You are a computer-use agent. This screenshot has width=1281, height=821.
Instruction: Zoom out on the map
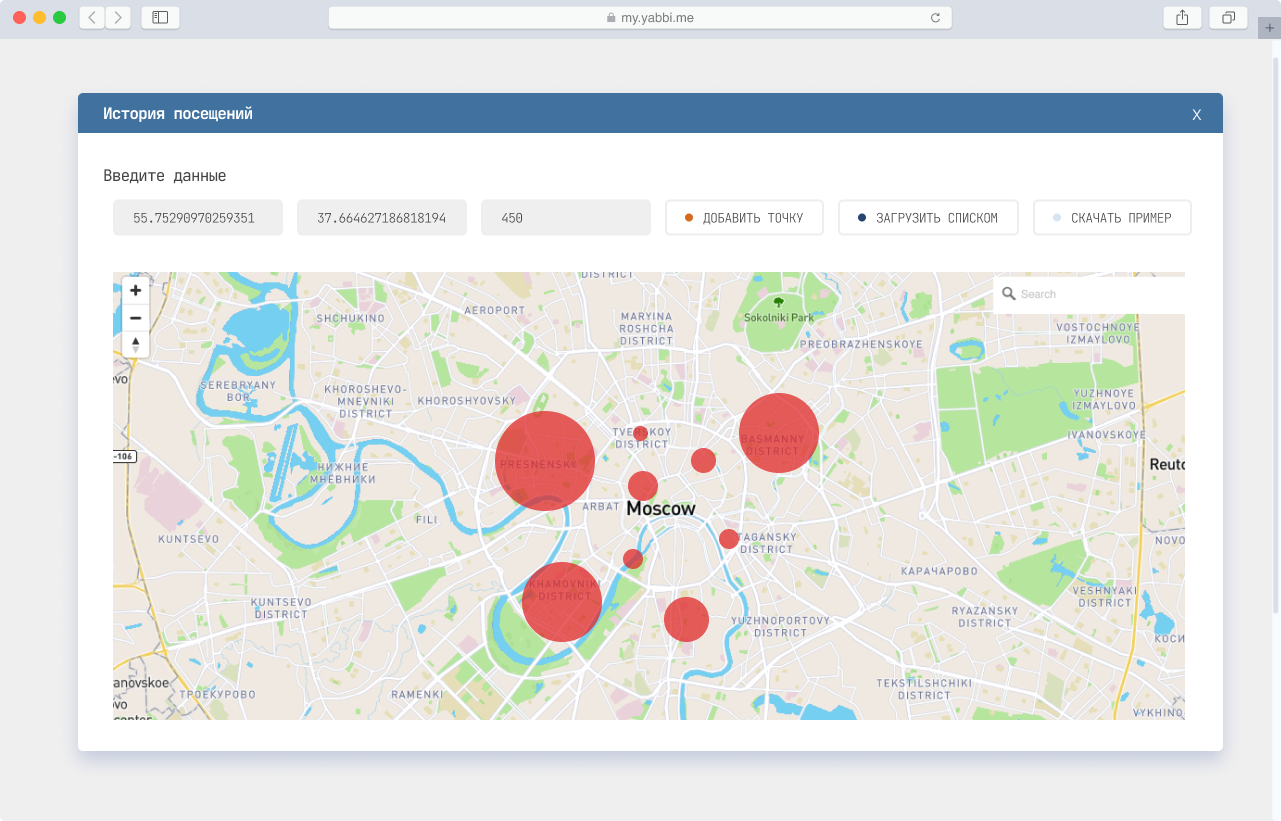pyautogui.click(x=136, y=318)
